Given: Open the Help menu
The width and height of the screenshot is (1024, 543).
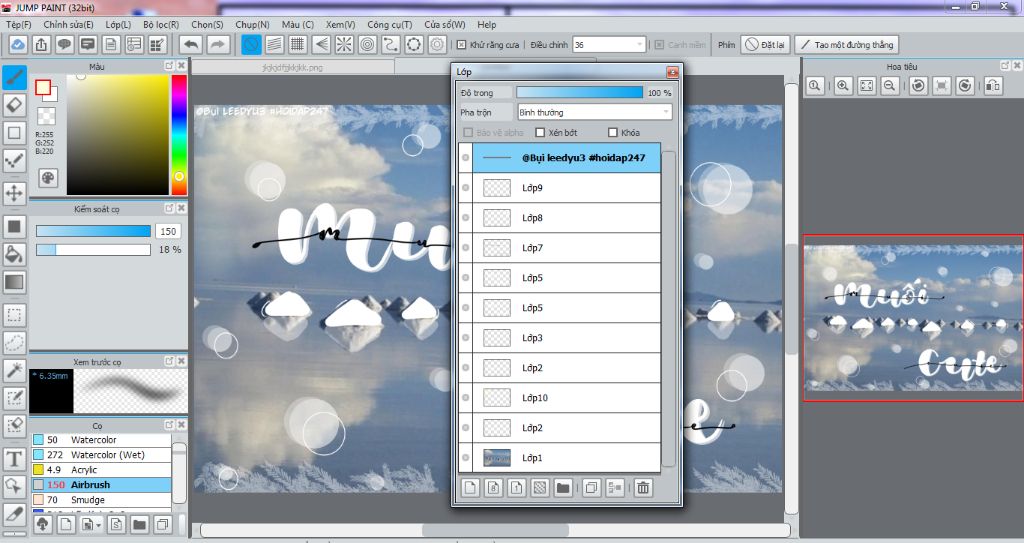Looking at the screenshot, I should pyautogui.click(x=487, y=24).
